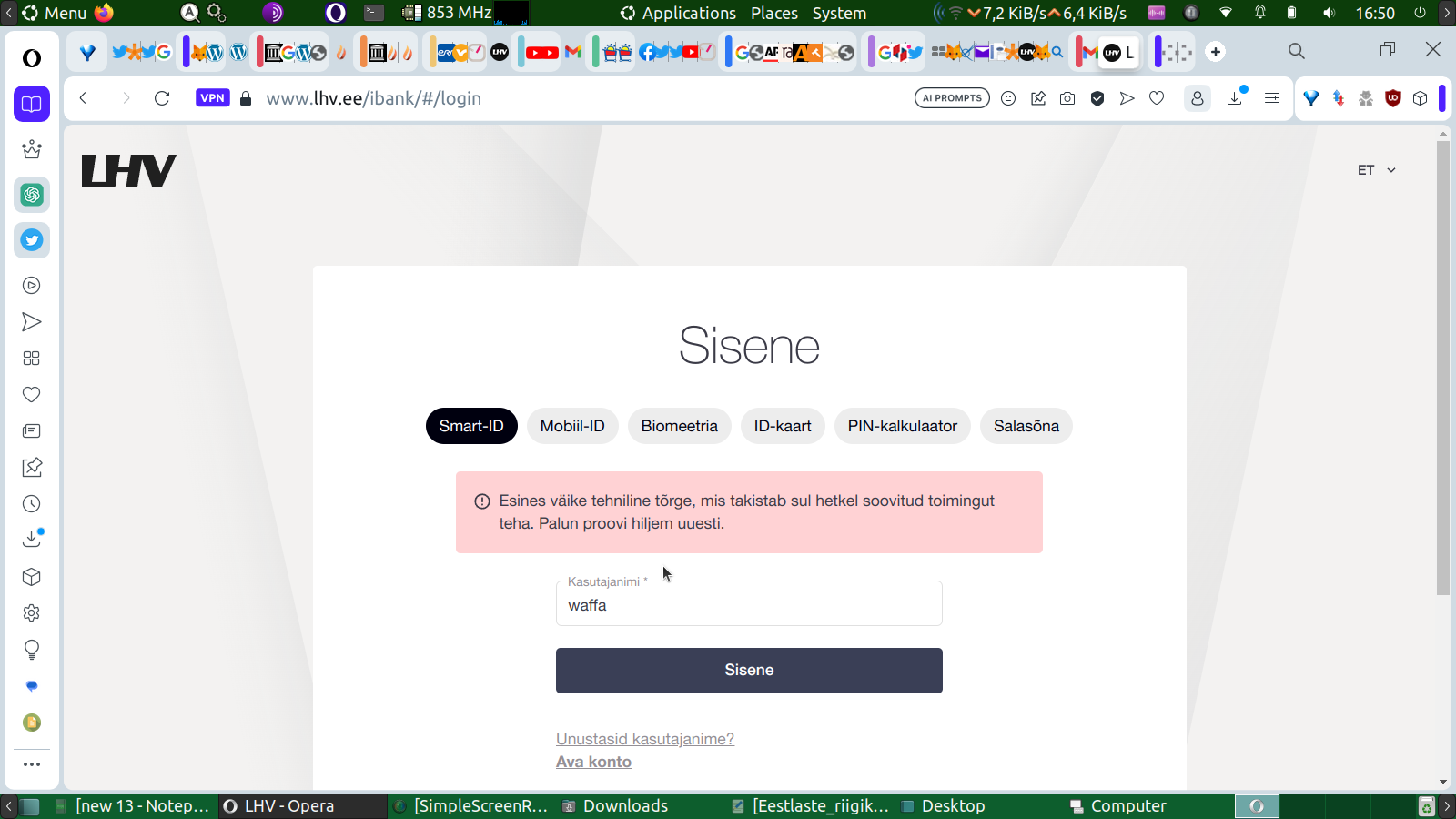Screen dimensions: 1456x819
Task: Open Computer window from taskbar
Action: click(1119, 806)
